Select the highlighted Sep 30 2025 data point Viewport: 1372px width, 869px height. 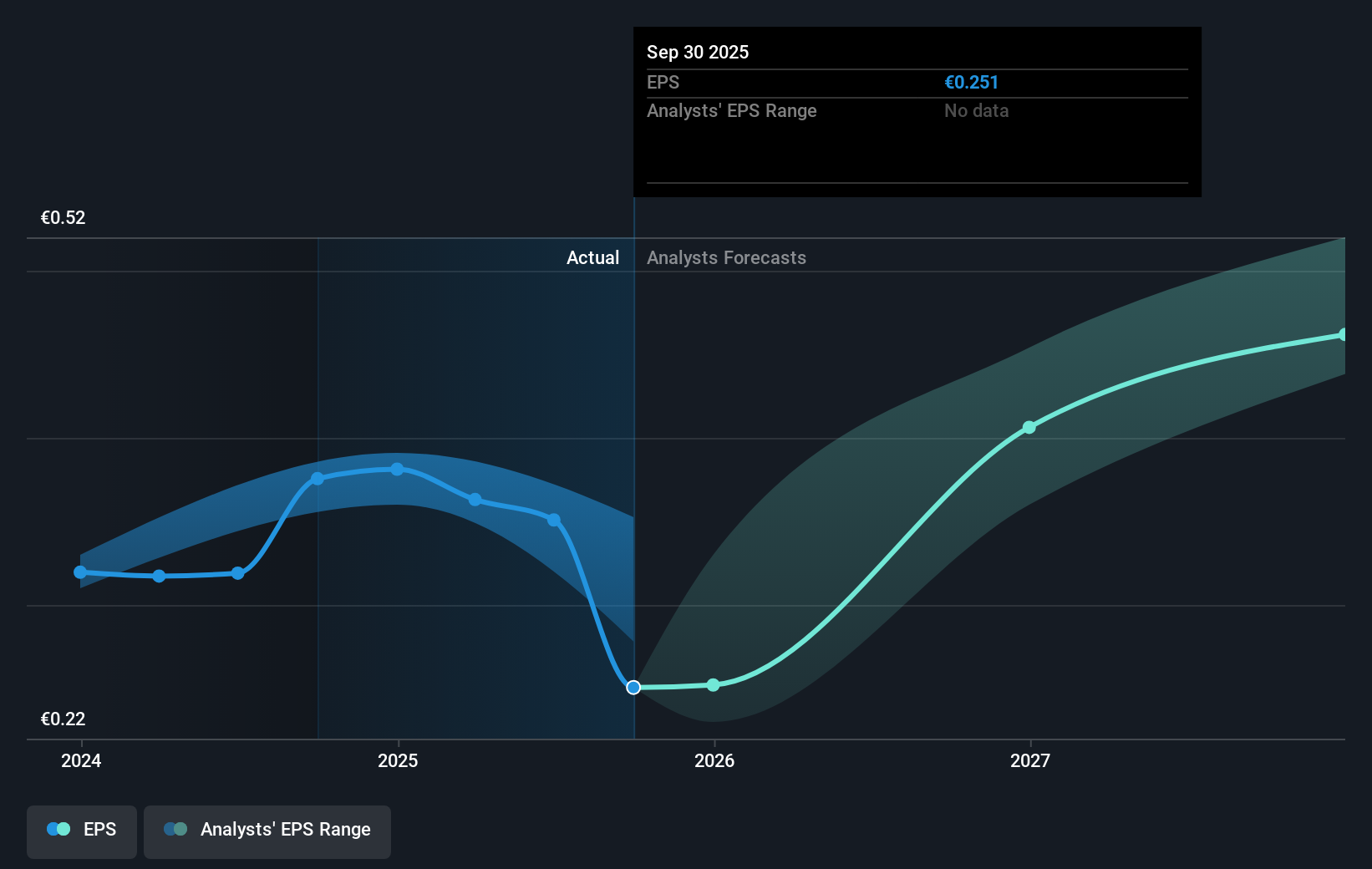[633, 688]
